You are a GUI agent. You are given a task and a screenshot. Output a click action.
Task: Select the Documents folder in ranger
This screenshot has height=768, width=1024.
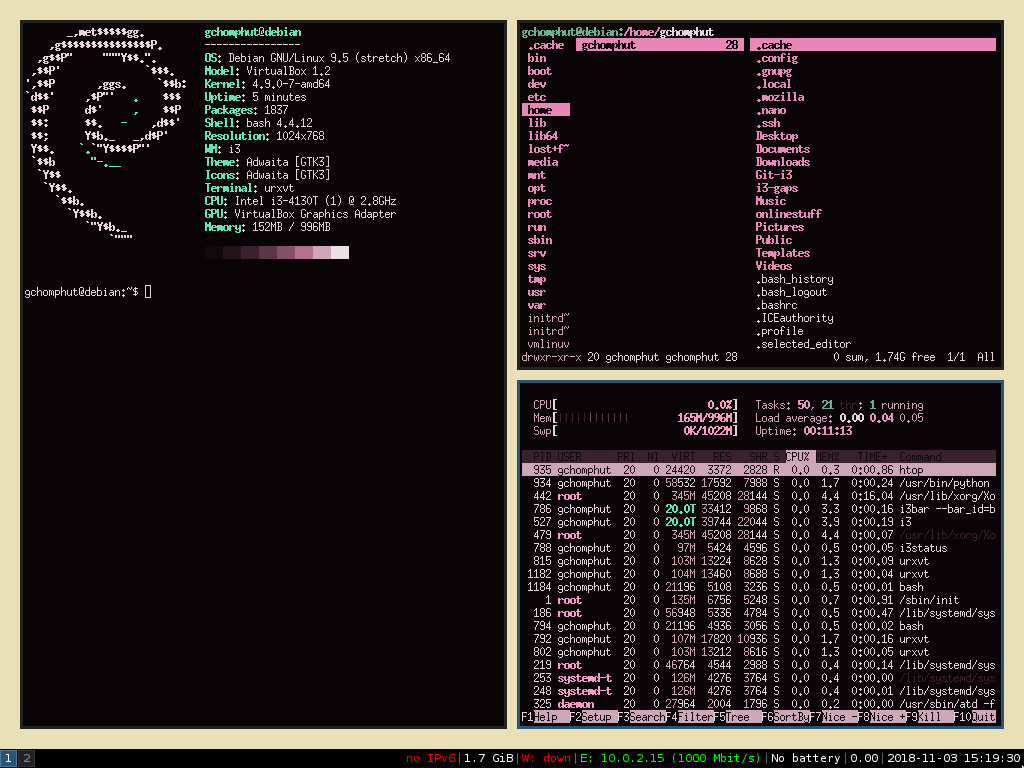click(x=782, y=149)
